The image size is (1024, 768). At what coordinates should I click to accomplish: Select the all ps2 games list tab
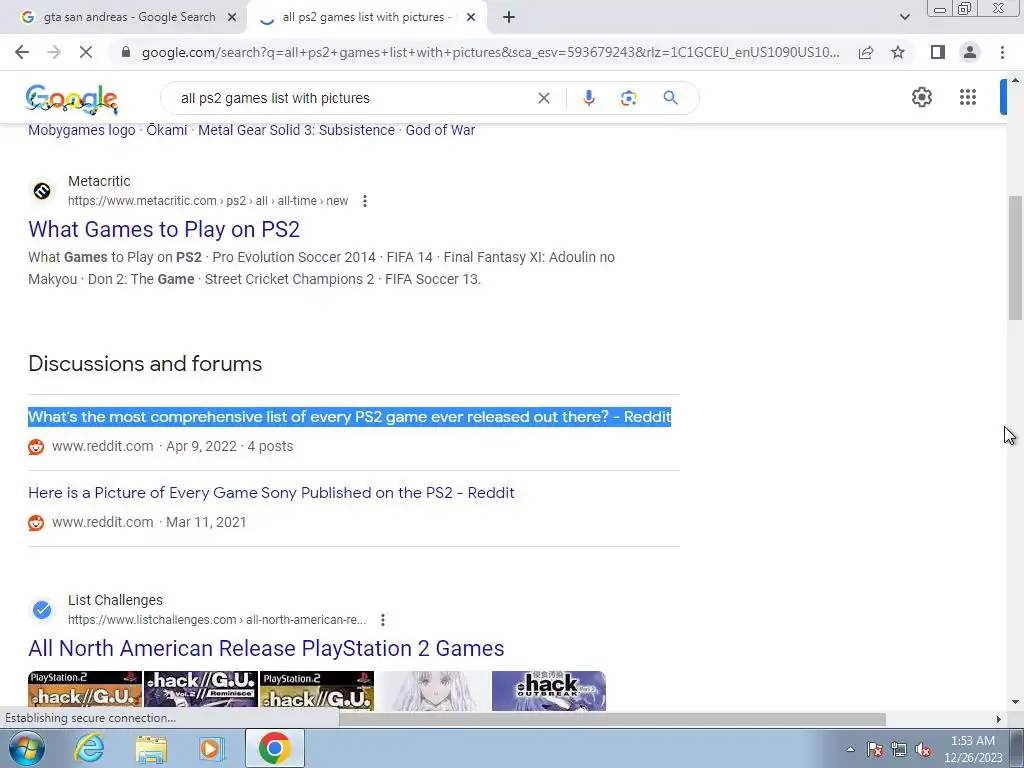point(366,17)
